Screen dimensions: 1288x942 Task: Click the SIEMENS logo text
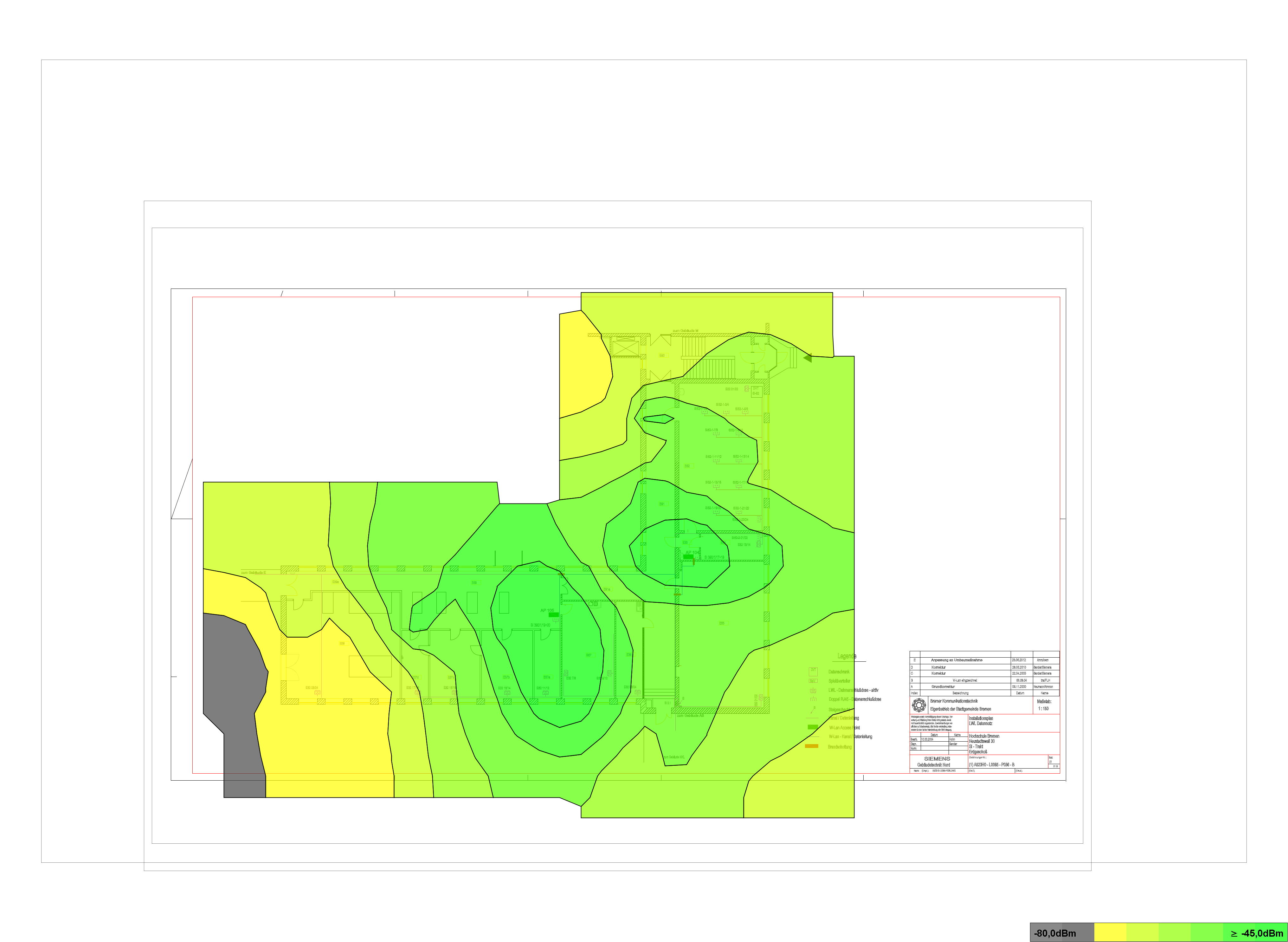(x=937, y=758)
